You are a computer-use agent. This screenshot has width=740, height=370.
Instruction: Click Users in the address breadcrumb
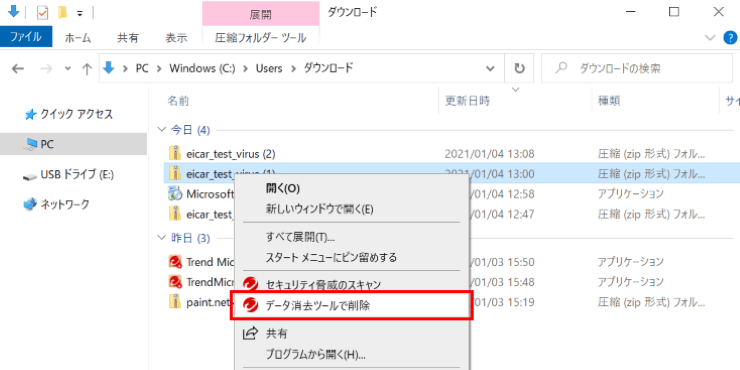point(269,69)
